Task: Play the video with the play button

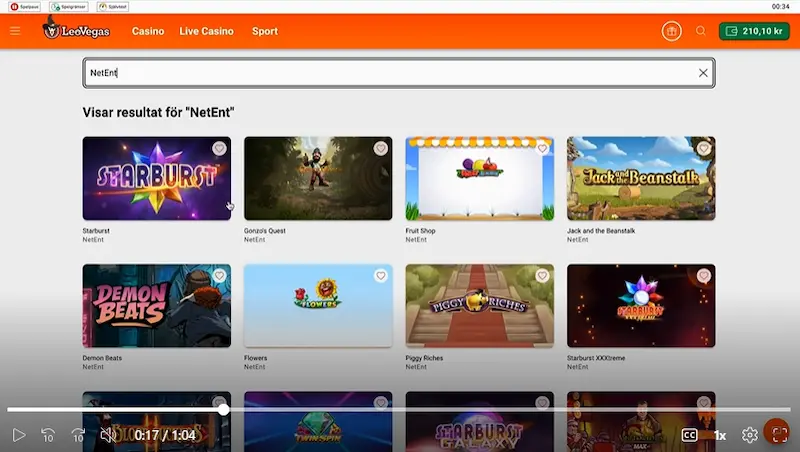Action: [19, 435]
